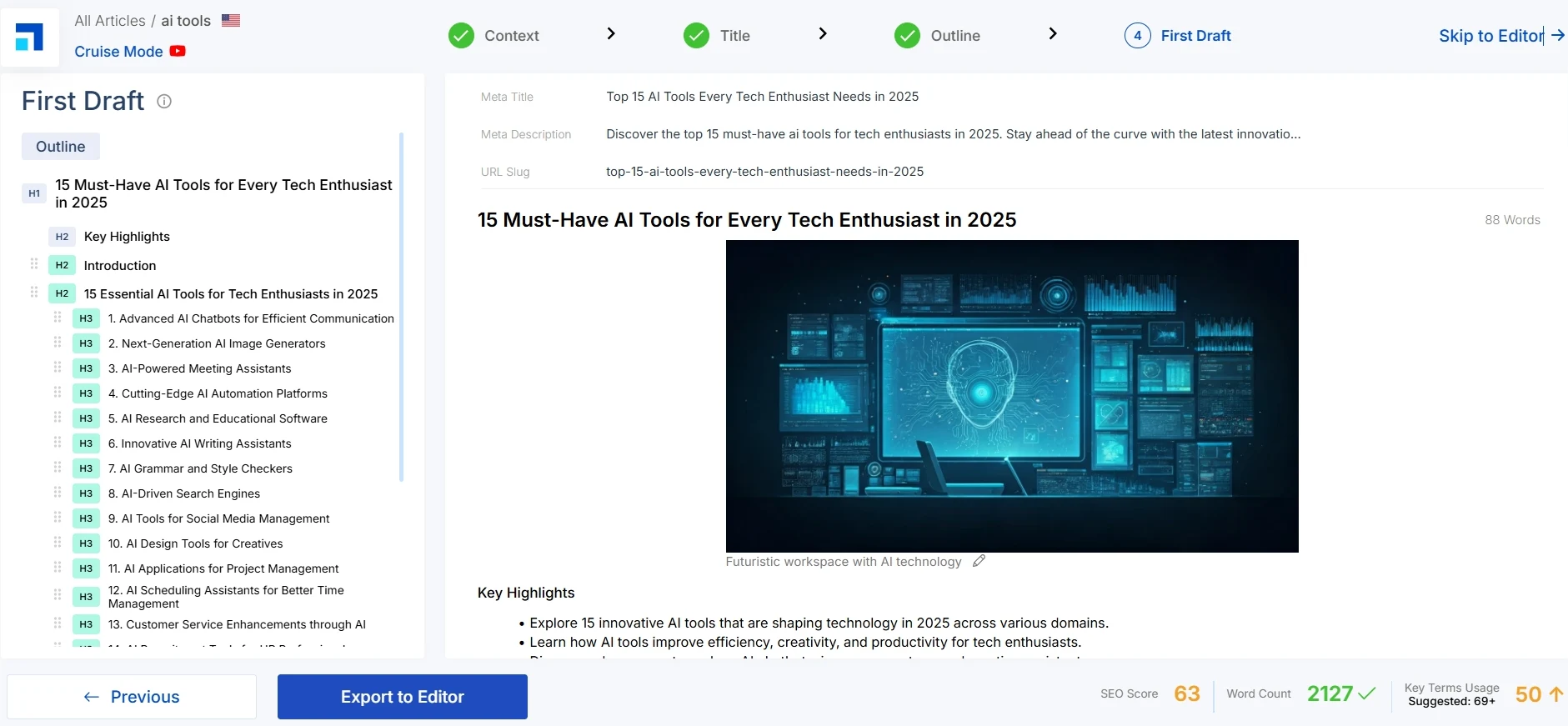Screen dimensions: 1568x726
Task: Click the arrow icon after Skip to Editor
Action: 1557,35
